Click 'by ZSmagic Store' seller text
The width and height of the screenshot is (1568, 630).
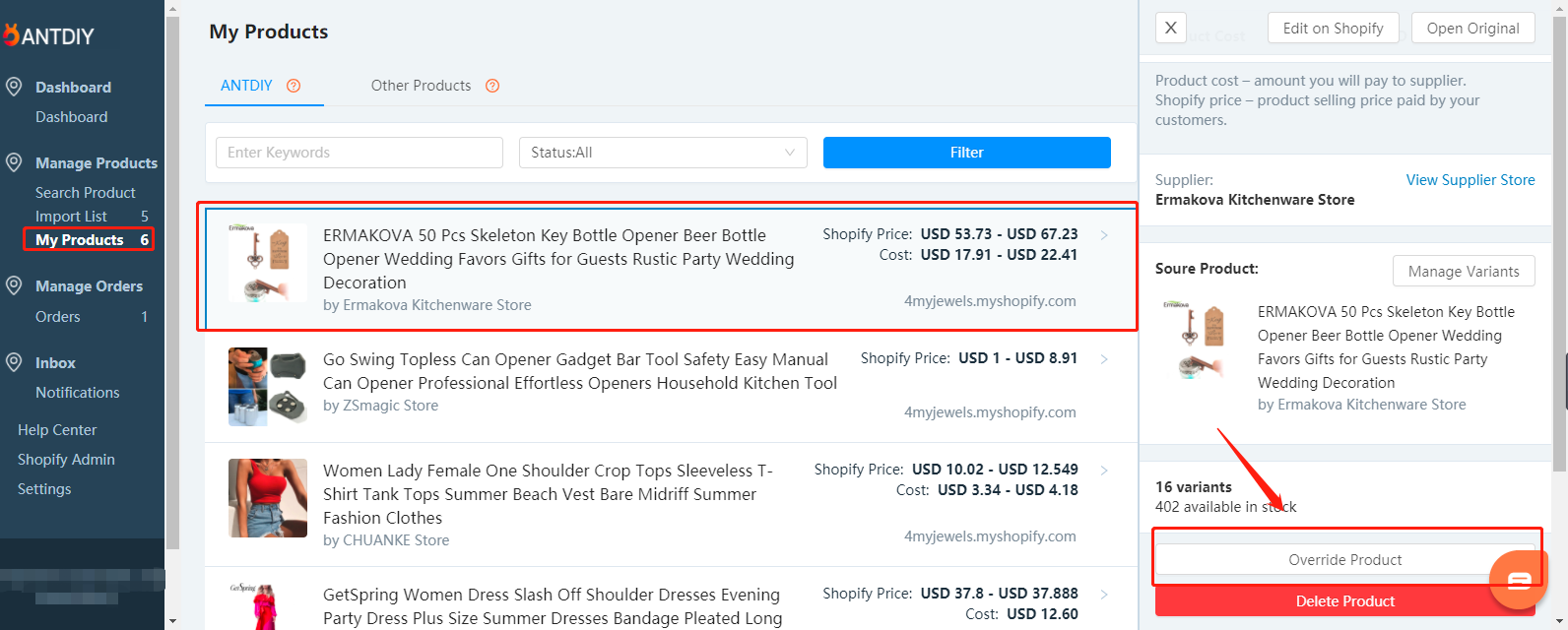381,406
